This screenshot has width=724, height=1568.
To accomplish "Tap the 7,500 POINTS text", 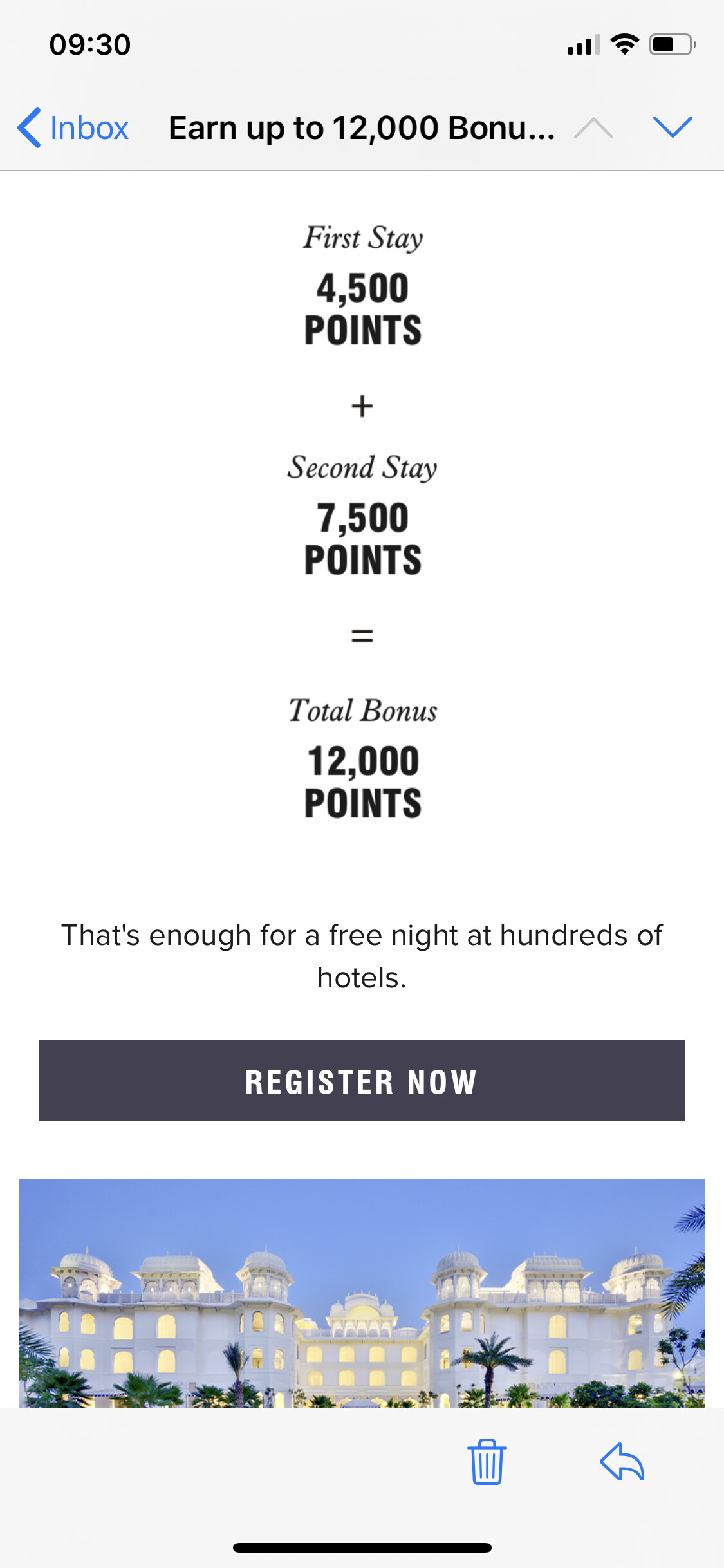I will coord(363,538).
